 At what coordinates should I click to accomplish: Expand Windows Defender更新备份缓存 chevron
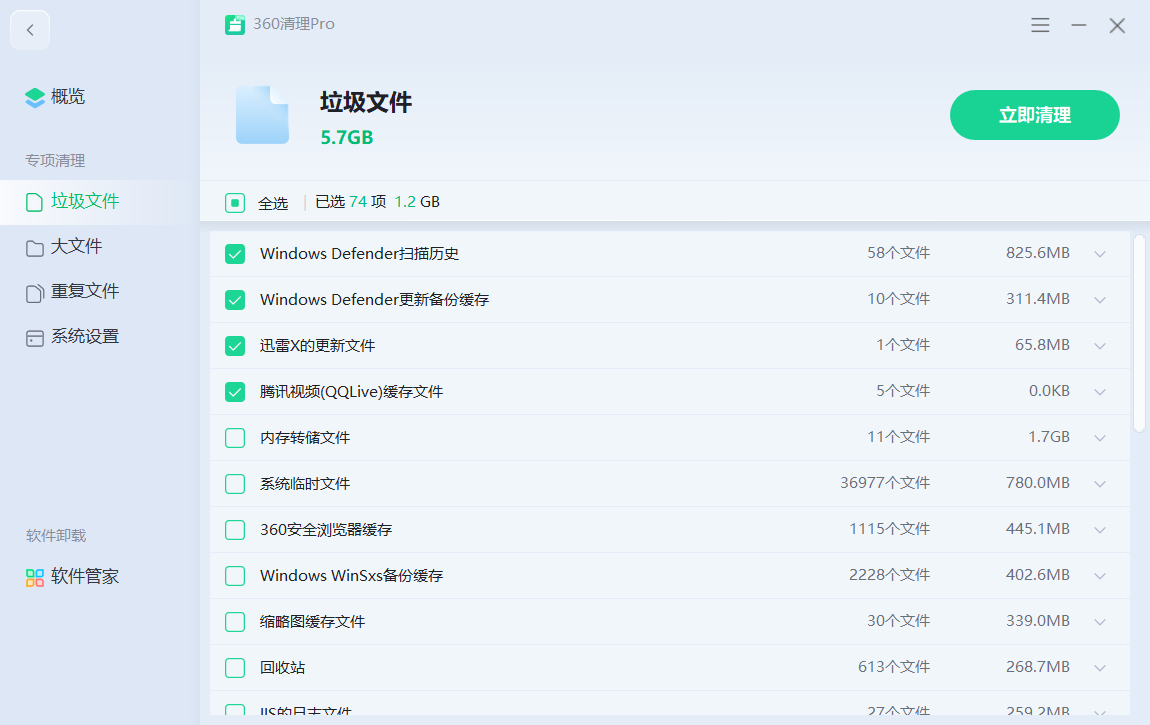(1100, 300)
